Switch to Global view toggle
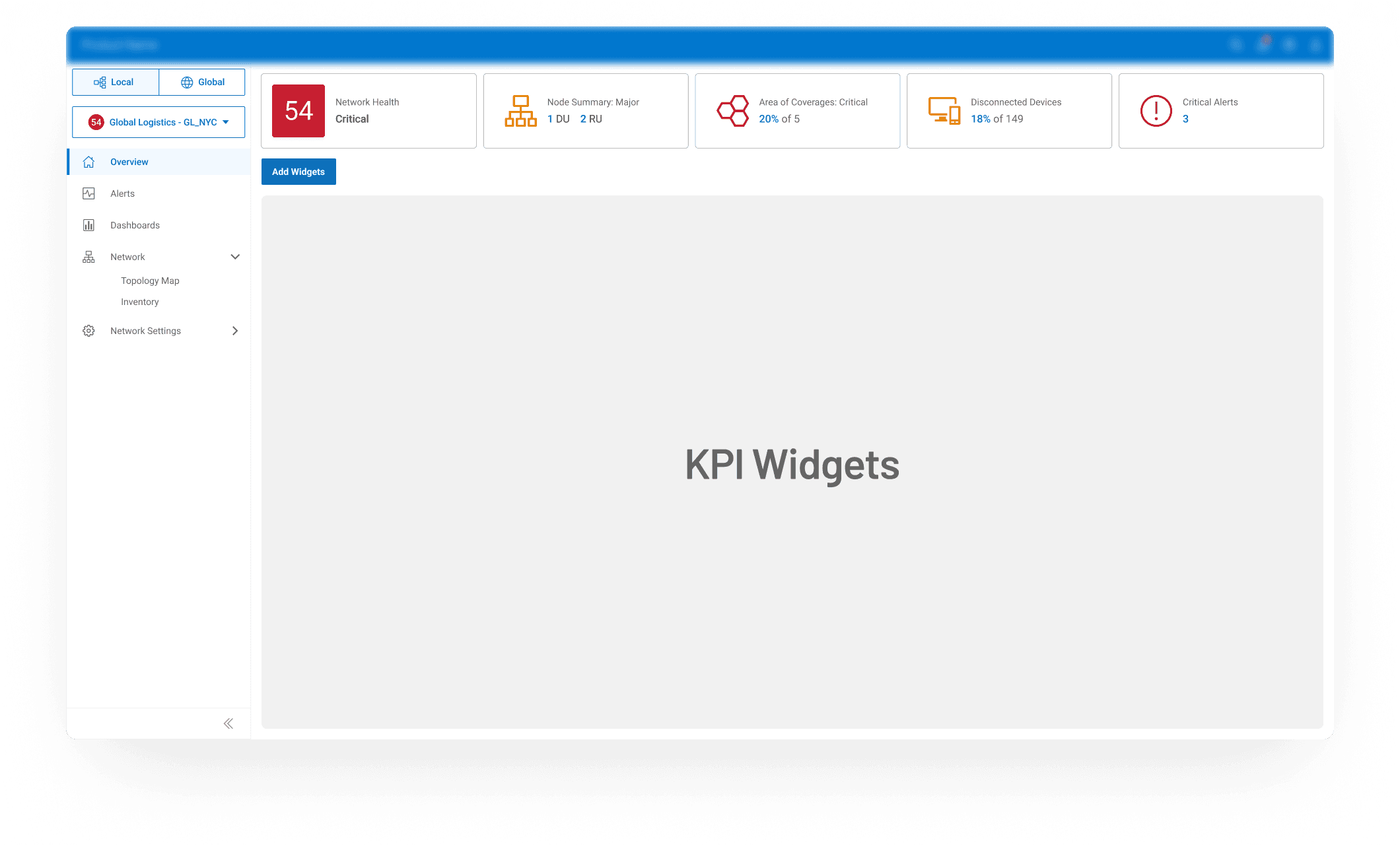1400x845 pixels. 202,82
